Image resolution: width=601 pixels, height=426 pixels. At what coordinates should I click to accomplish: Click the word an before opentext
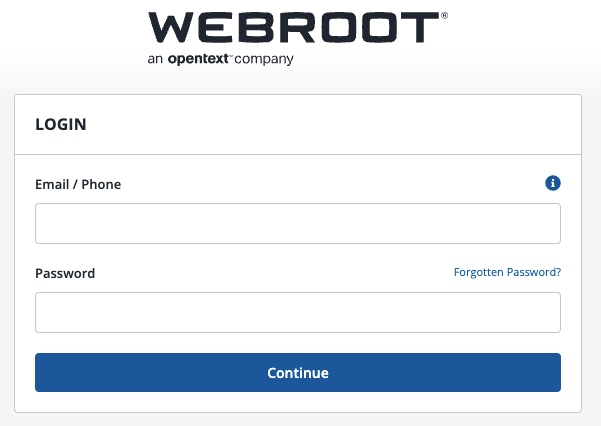tap(155, 59)
